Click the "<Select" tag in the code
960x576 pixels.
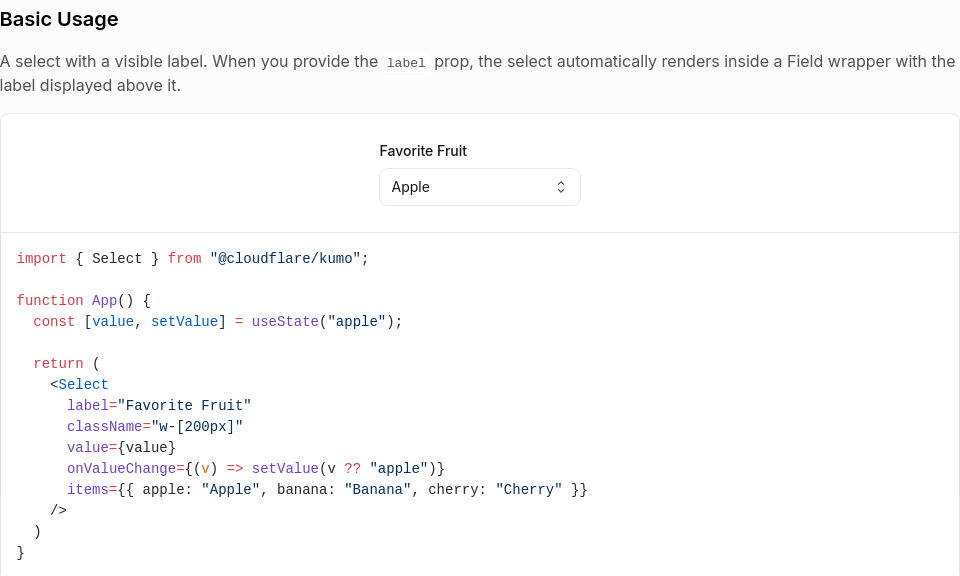[80, 385]
